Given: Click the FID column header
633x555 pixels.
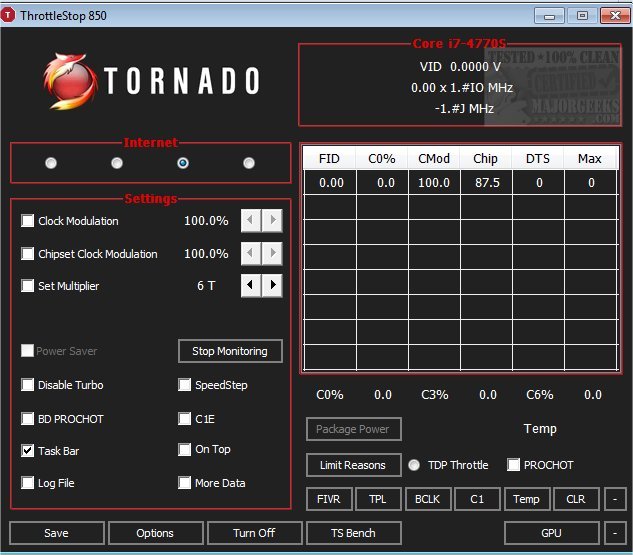Looking at the screenshot, I should pos(329,158).
